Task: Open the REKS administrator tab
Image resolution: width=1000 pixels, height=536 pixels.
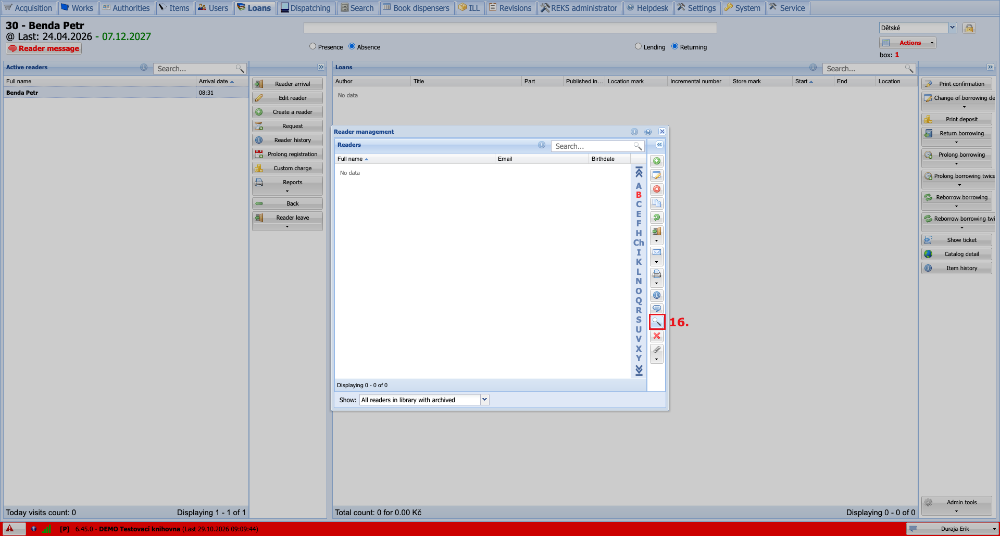Action: [x=580, y=8]
